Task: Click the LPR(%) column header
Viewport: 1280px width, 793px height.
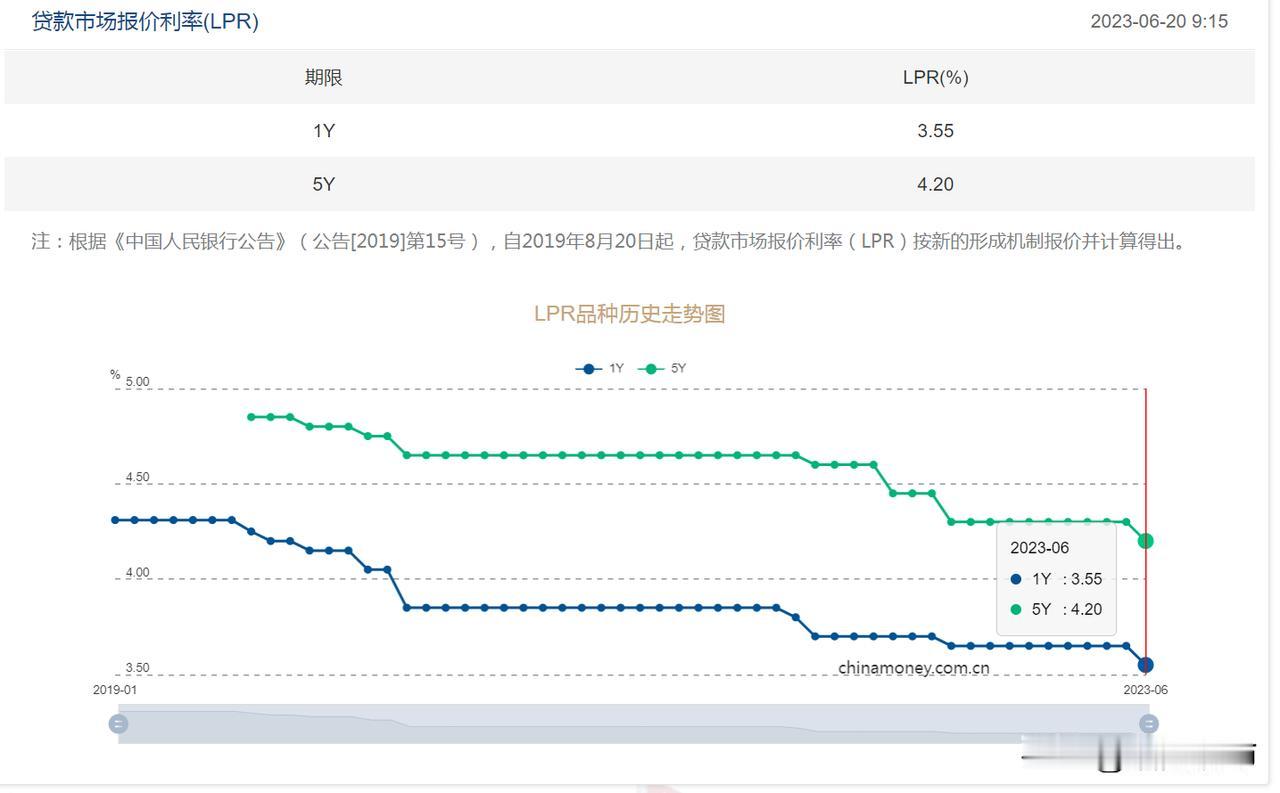Action: click(935, 77)
